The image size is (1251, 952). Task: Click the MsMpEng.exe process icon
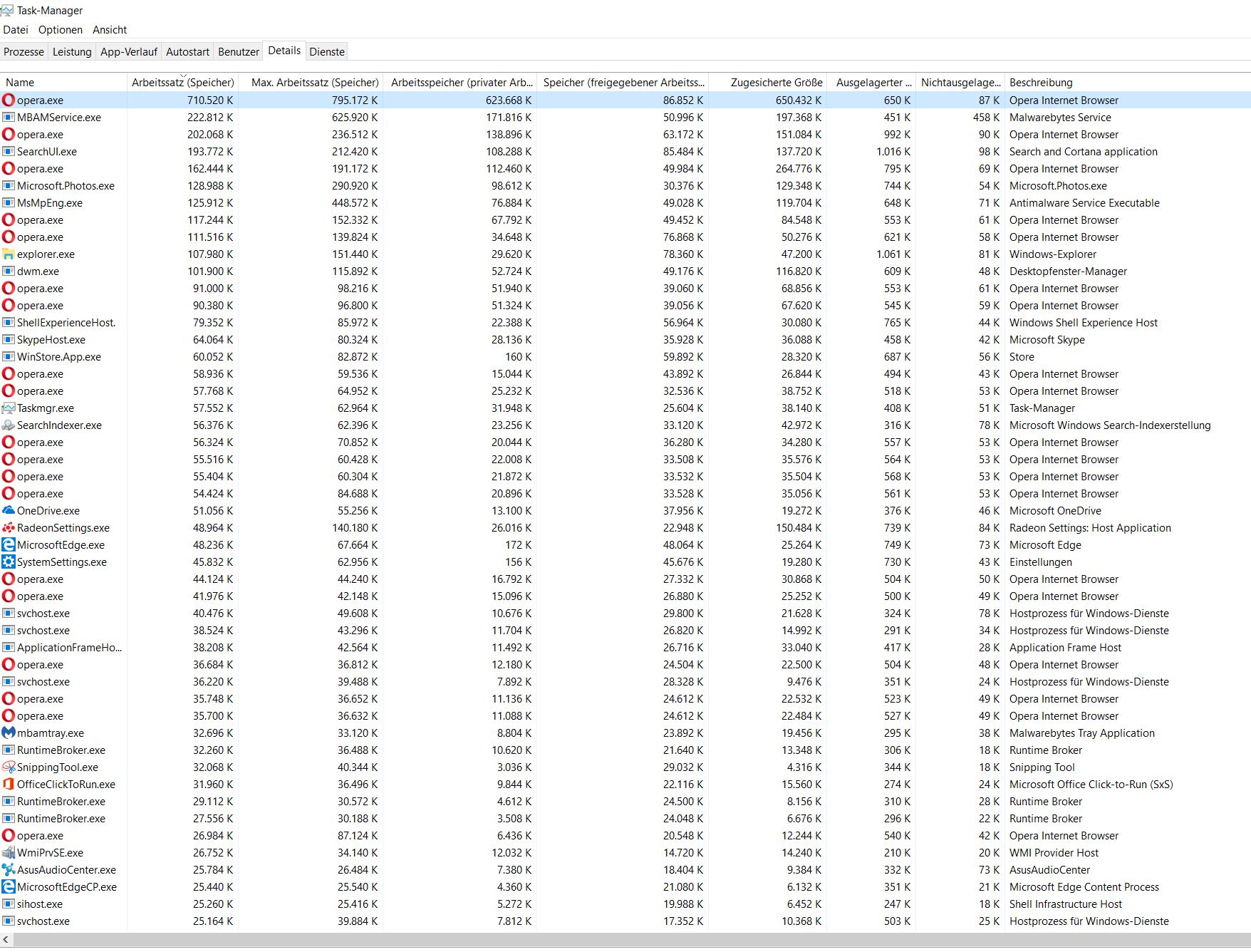click(x=9, y=203)
